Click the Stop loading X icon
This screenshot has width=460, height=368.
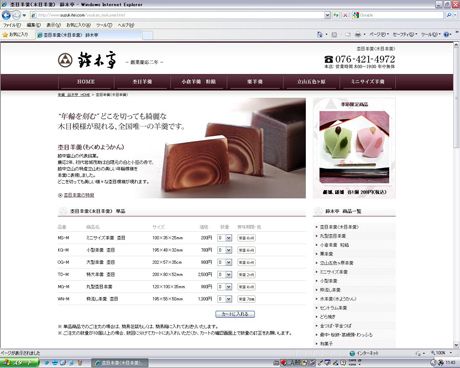(x=345, y=15)
